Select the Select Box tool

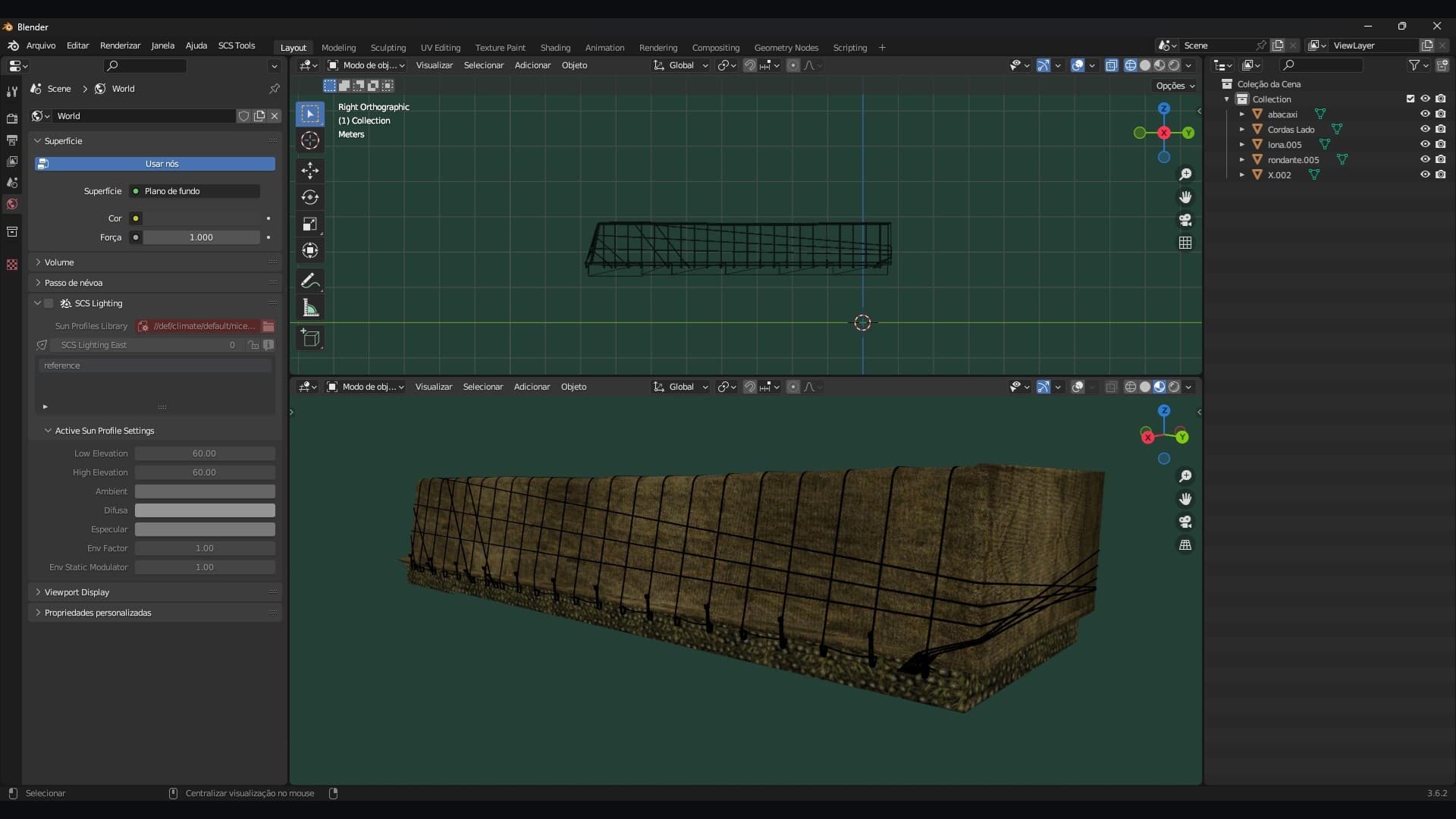pos(310,114)
